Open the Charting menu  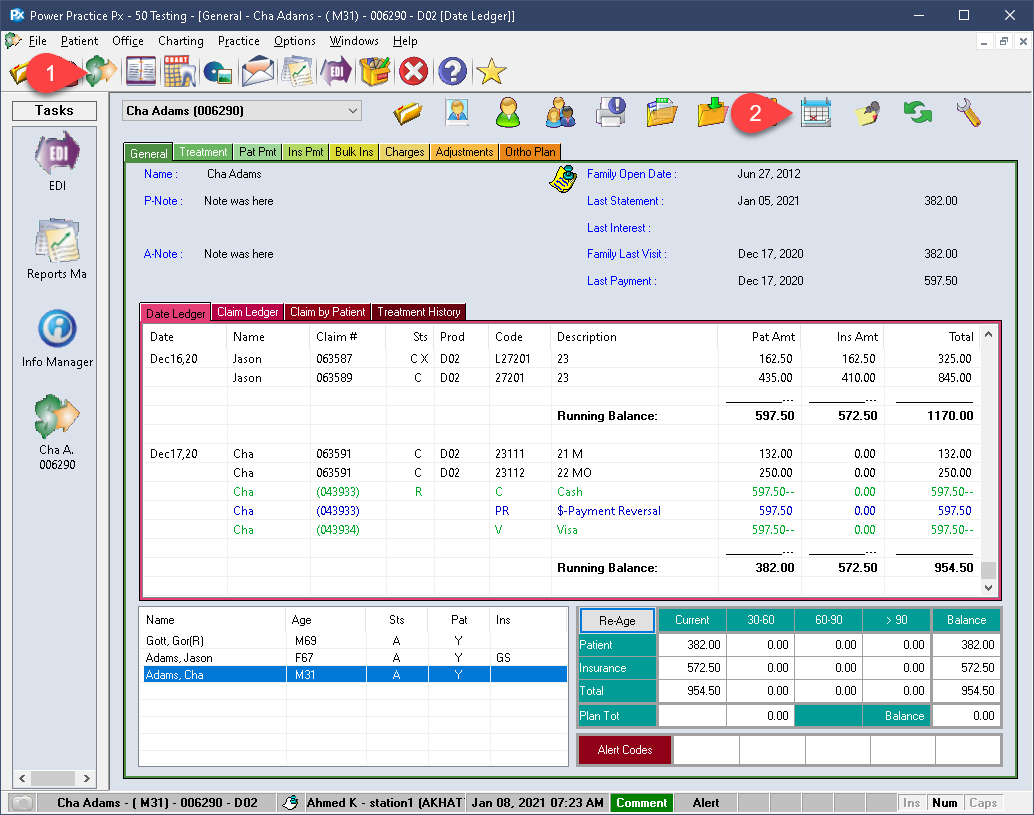(x=181, y=41)
